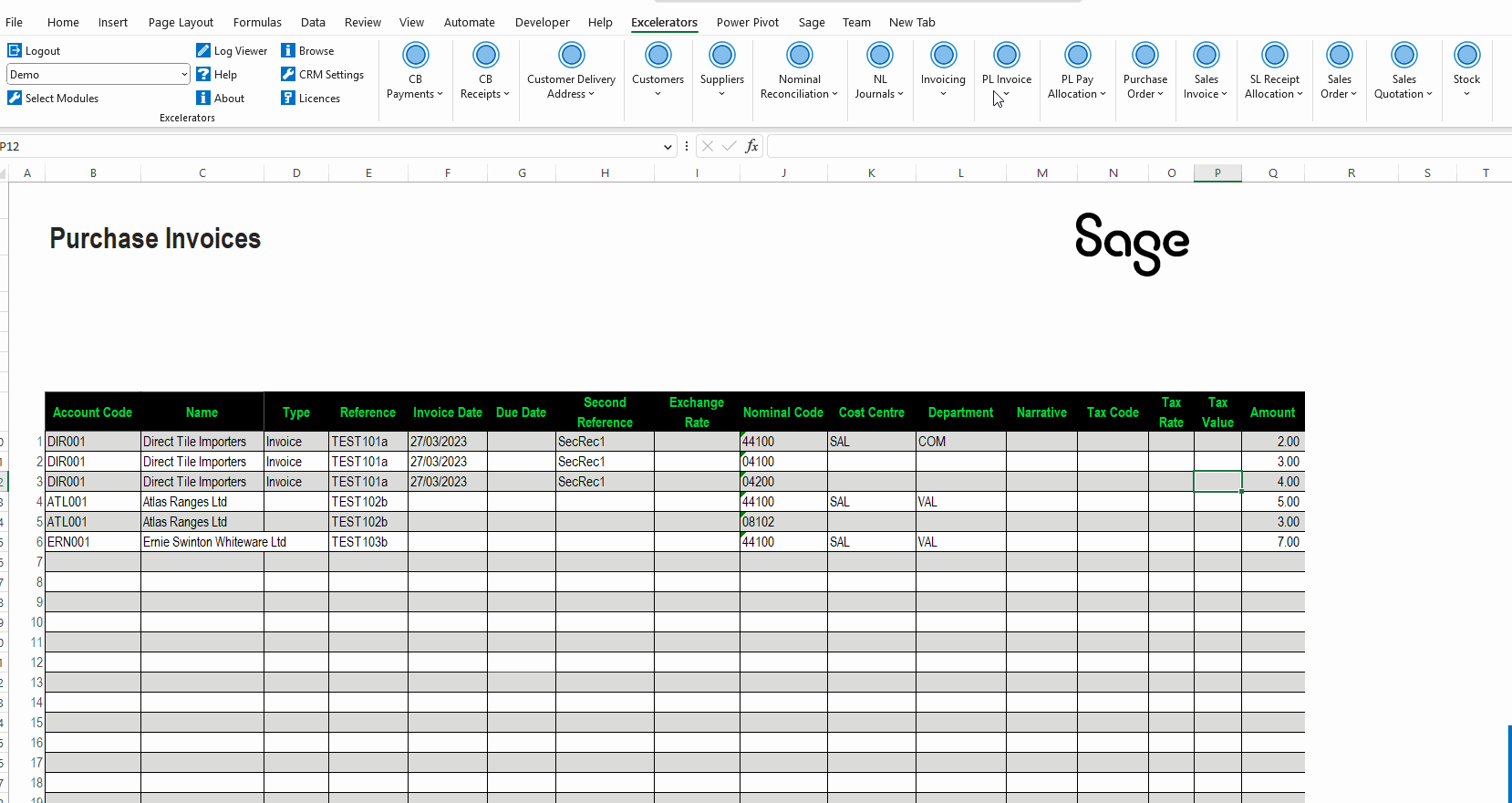Click the formula bar options dots
Image resolution: width=1512 pixels, height=803 pixels.
(687, 146)
